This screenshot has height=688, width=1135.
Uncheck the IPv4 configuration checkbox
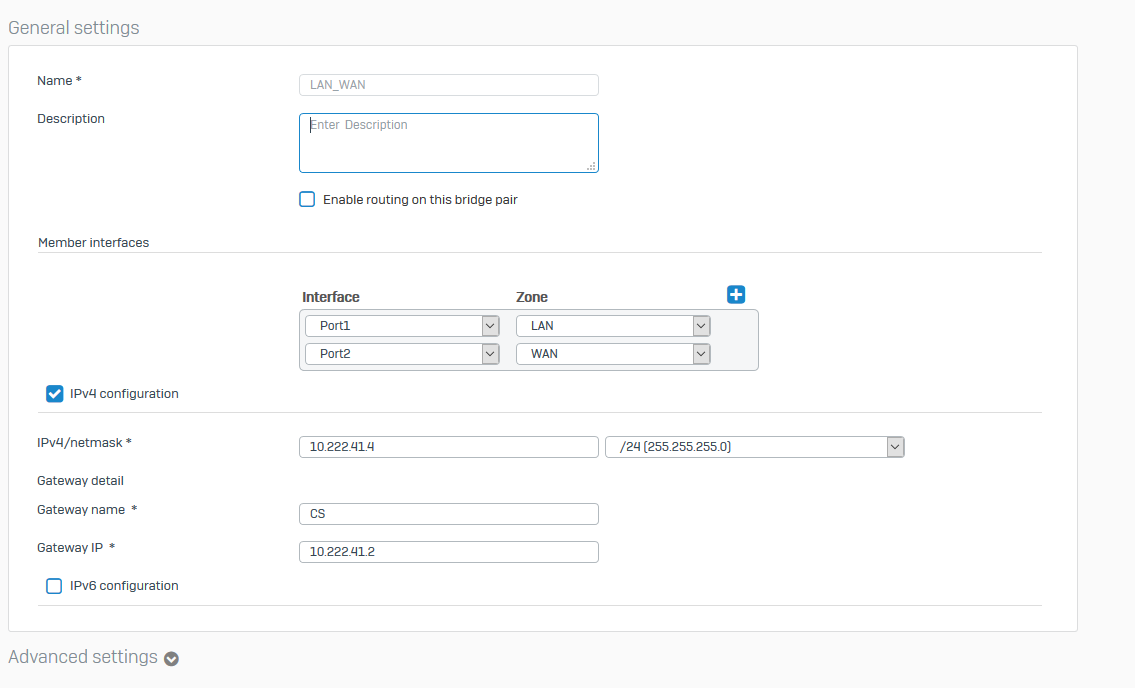(55, 393)
